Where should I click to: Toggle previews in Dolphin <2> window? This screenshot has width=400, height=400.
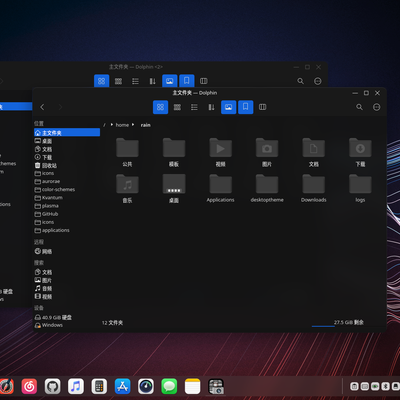point(169,81)
